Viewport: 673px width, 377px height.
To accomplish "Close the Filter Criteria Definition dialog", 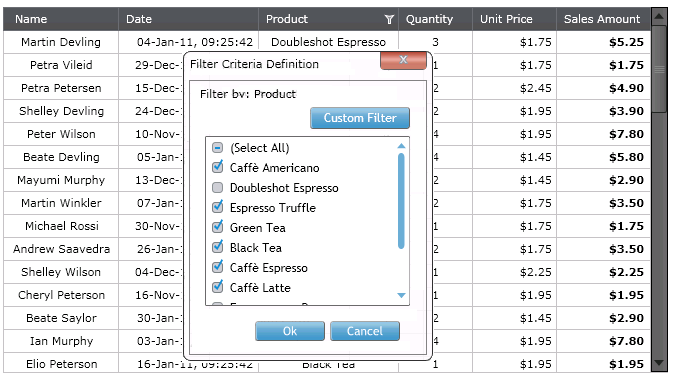I will (x=403, y=60).
